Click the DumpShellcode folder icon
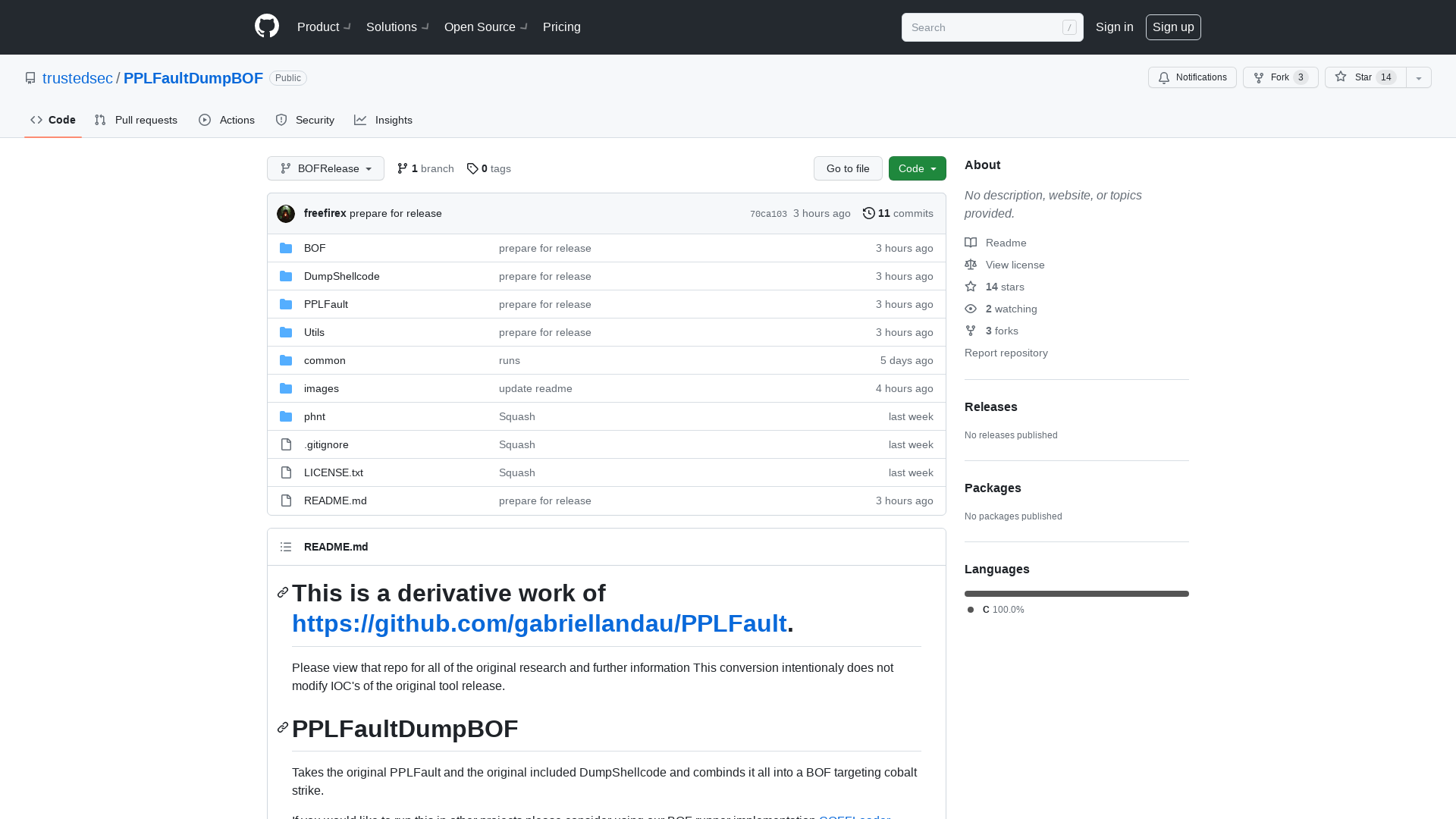The height and width of the screenshot is (819, 1456). (x=286, y=276)
